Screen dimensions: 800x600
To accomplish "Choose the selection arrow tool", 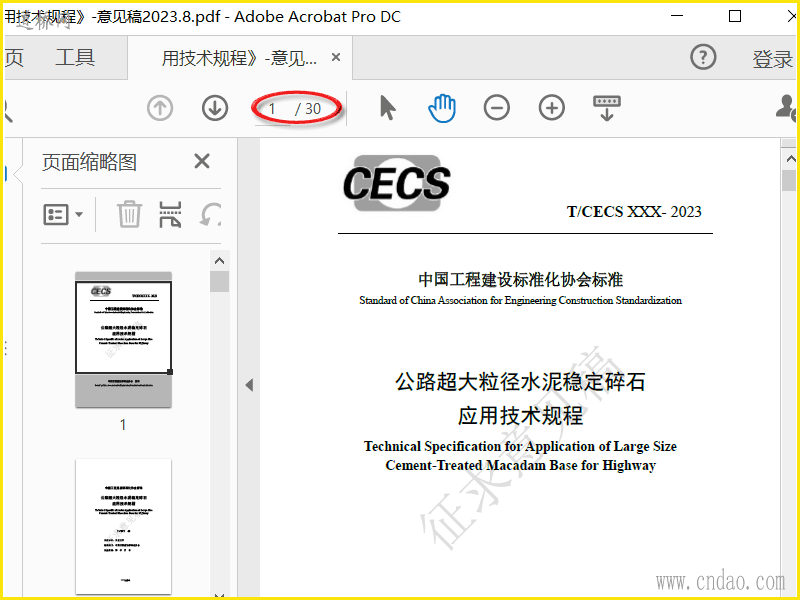I will pyautogui.click(x=388, y=108).
